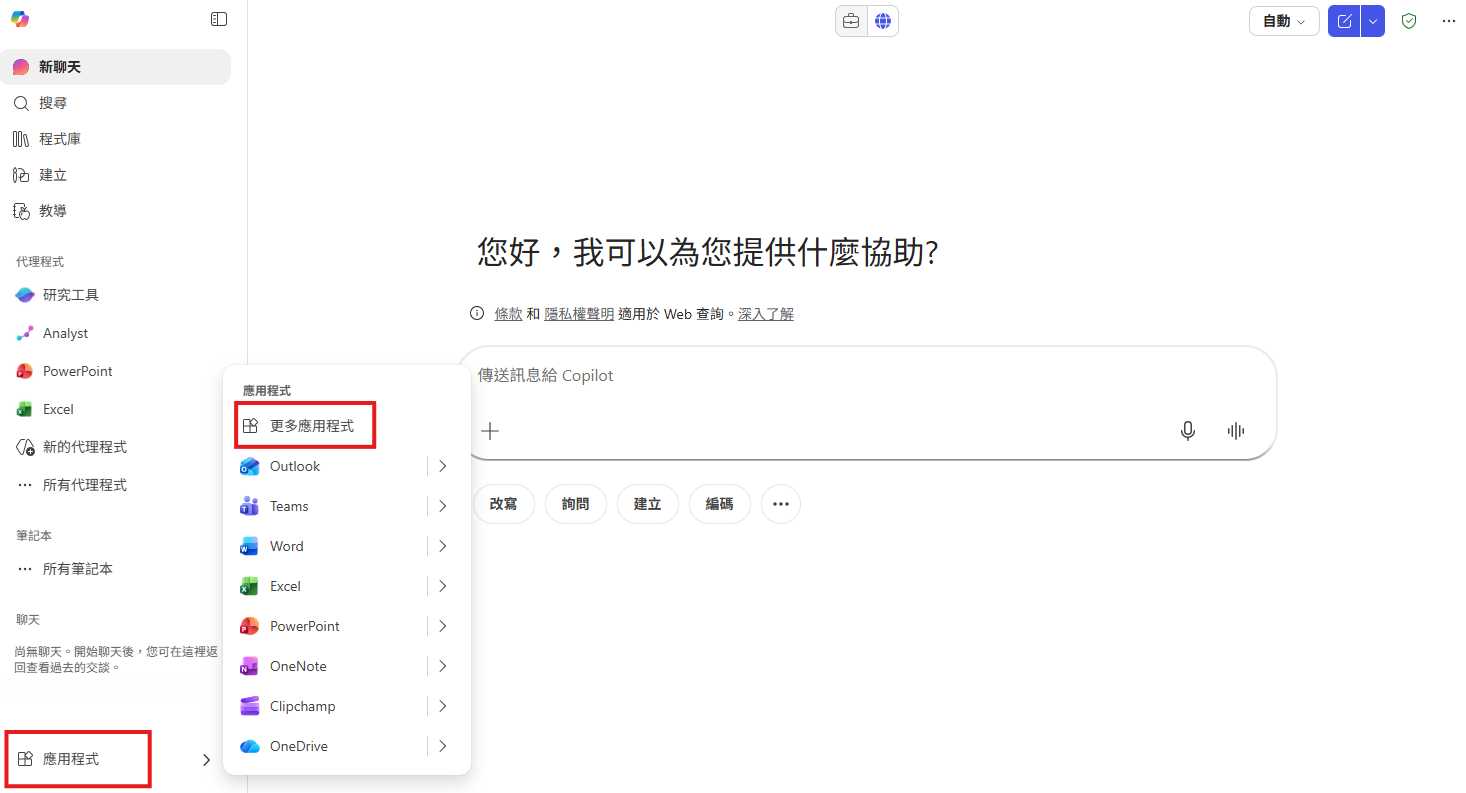1466x793 pixels.
Task: Open the 自動 model dropdown
Action: click(x=1284, y=21)
